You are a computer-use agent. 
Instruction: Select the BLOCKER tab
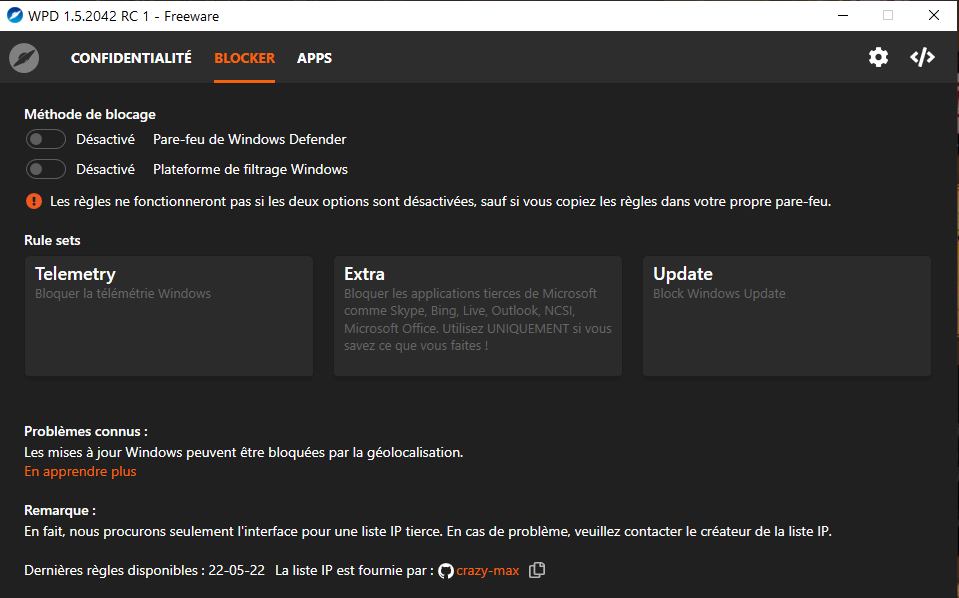[244, 58]
